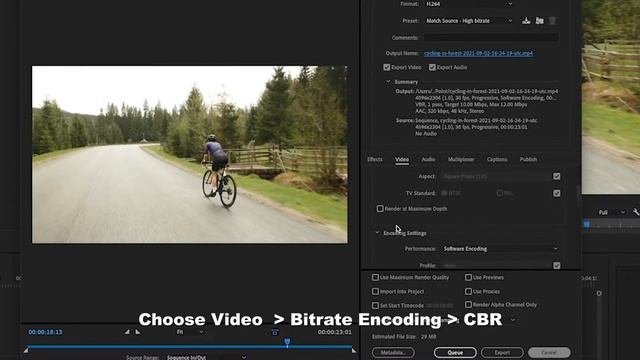Select the PAL radio button
This screenshot has height=360, width=640.
(499, 193)
